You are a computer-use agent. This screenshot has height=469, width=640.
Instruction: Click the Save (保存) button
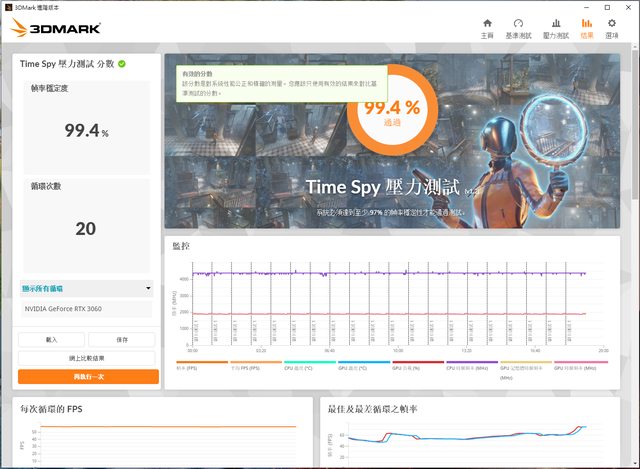click(122, 340)
